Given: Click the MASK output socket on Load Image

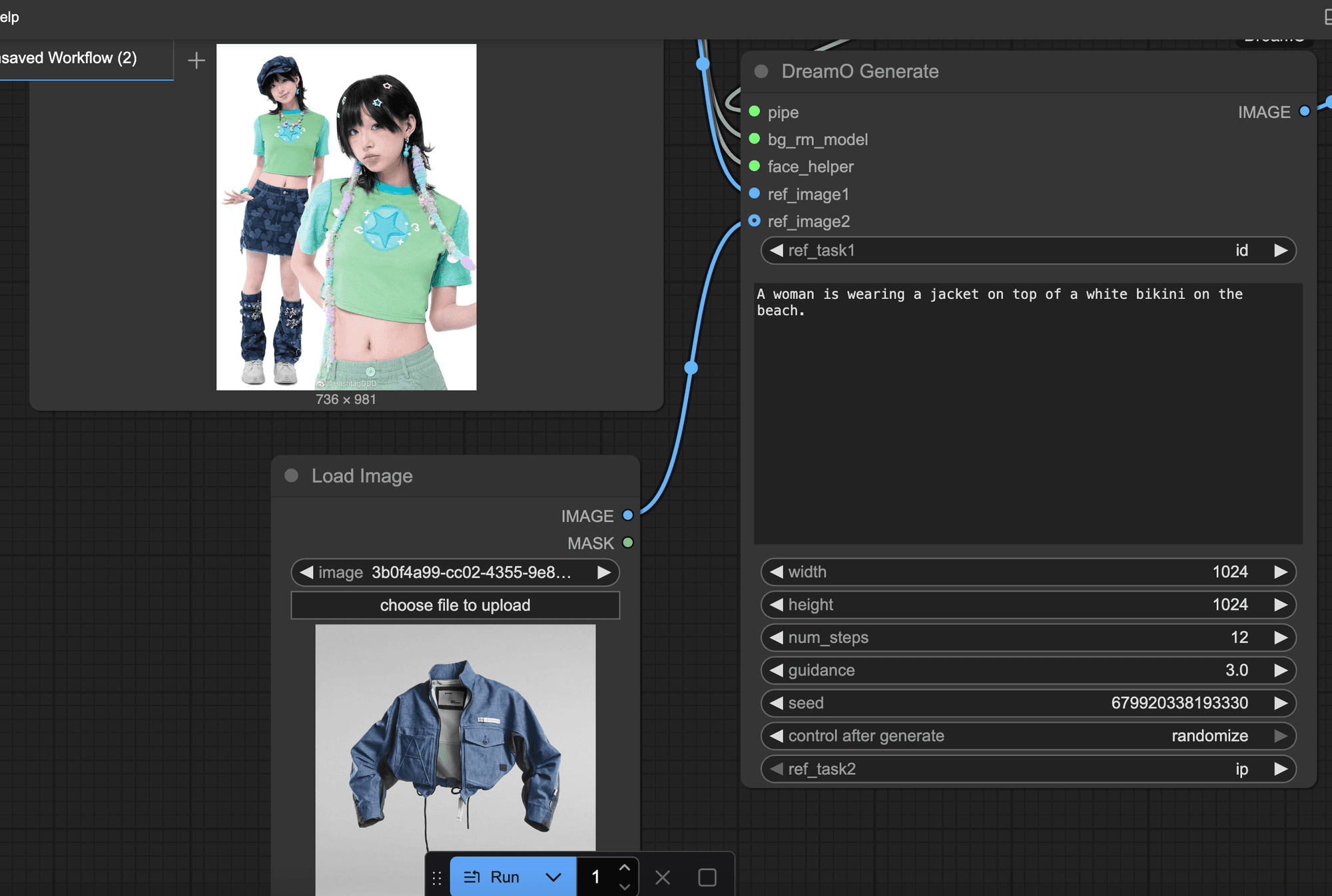Looking at the screenshot, I should pos(627,543).
